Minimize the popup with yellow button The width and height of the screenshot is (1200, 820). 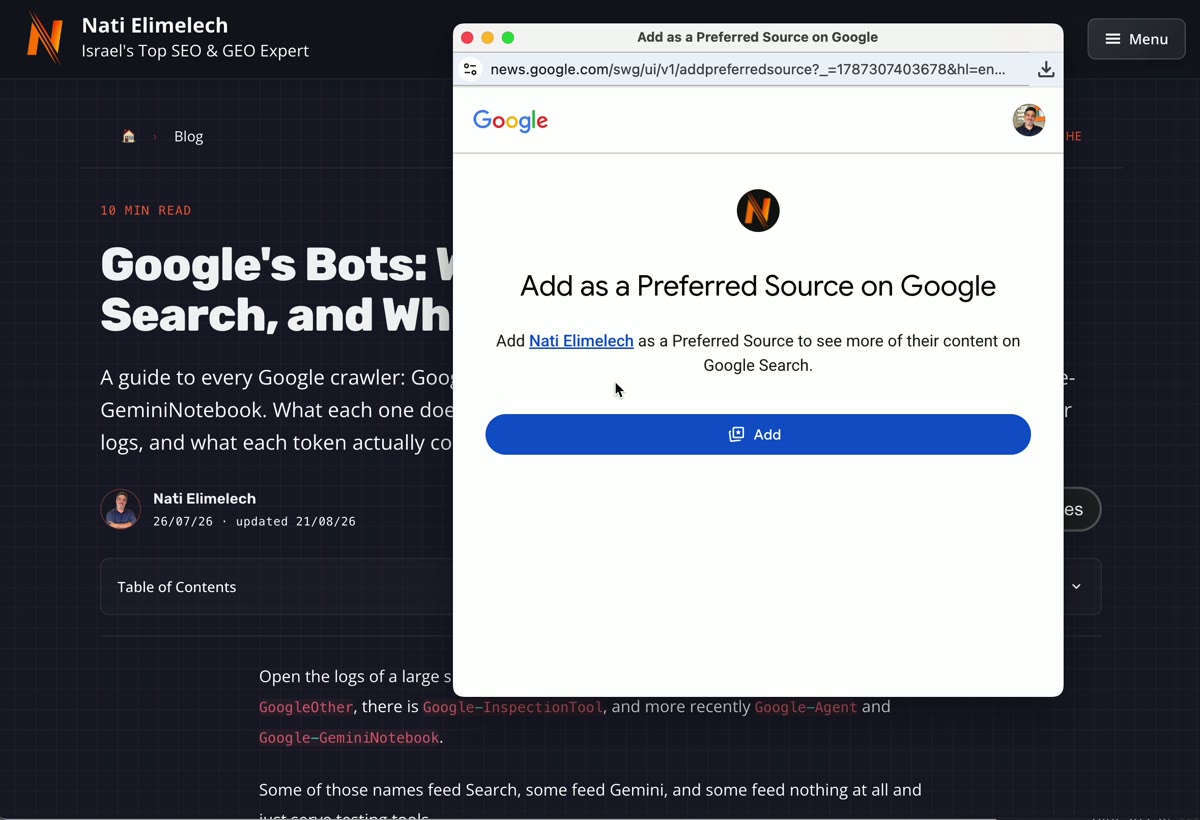[487, 38]
